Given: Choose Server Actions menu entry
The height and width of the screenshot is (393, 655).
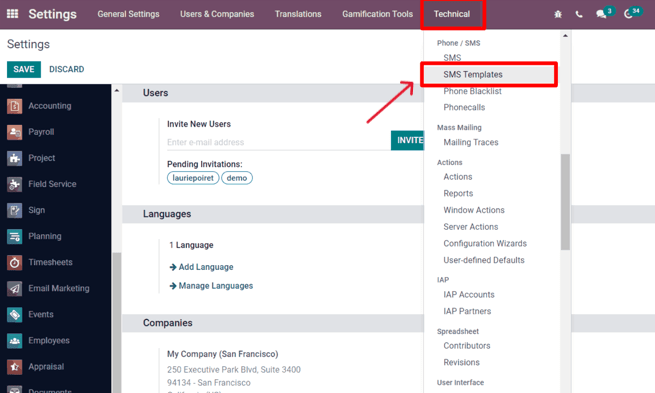Looking at the screenshot, I should (471, 227).
